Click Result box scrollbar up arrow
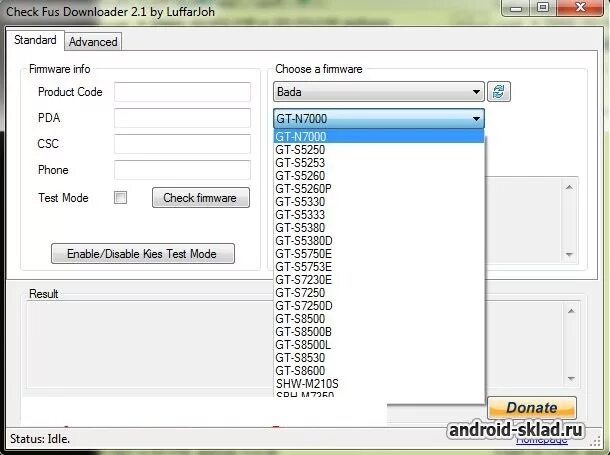 [x=571, y=311]
